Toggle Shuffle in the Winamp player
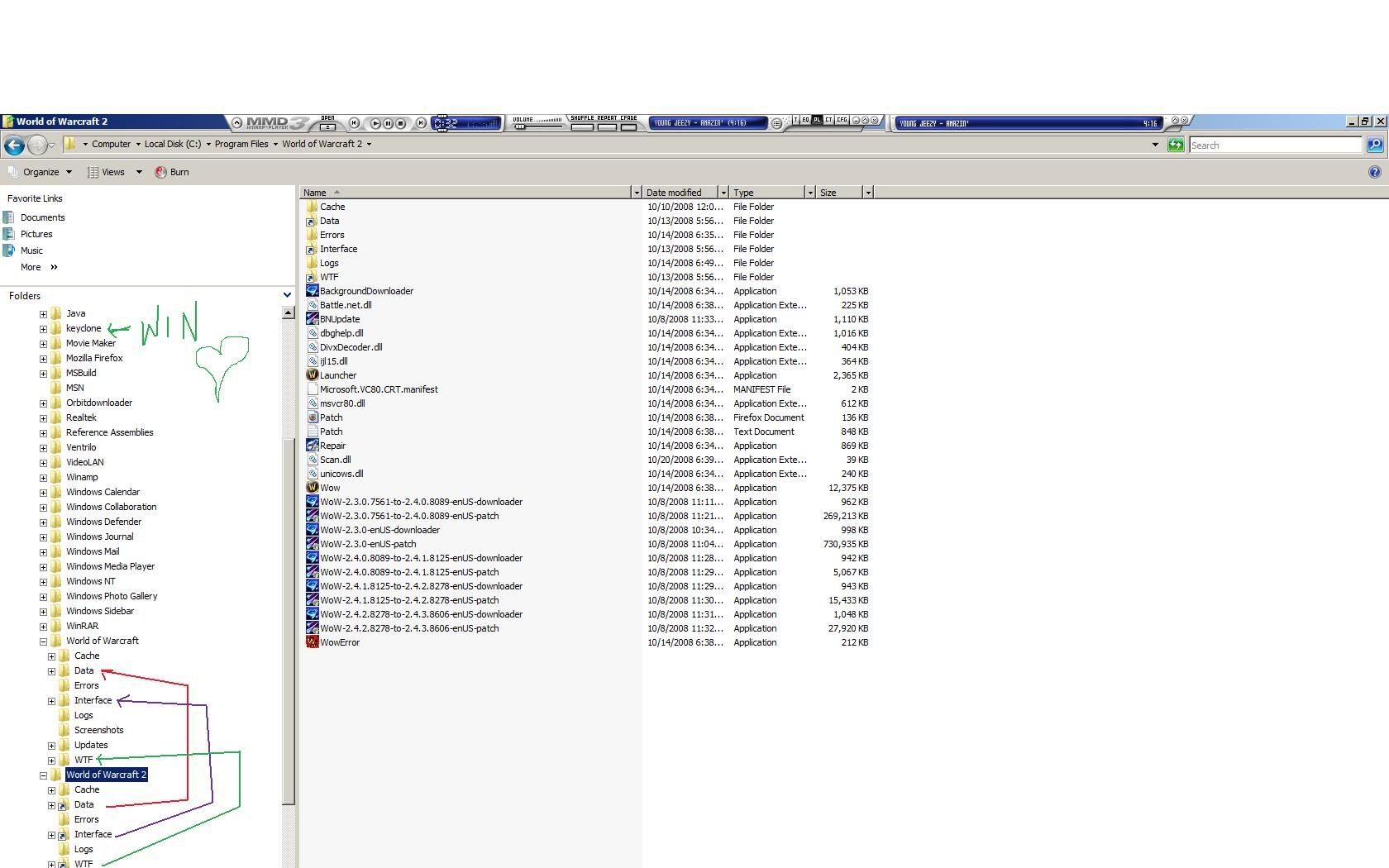 (582, 126)
